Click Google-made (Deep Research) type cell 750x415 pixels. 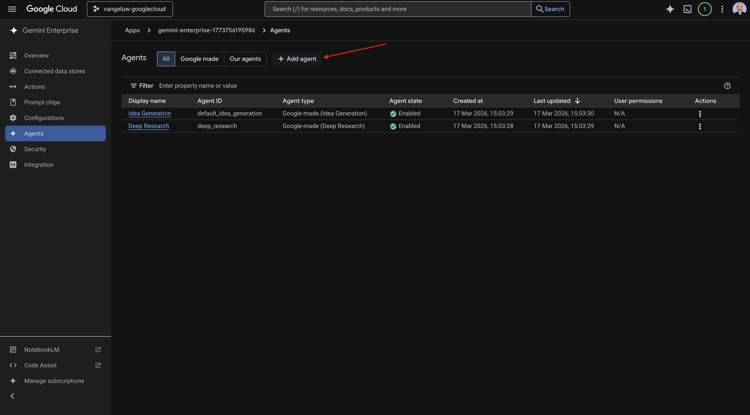coord(324,126)
